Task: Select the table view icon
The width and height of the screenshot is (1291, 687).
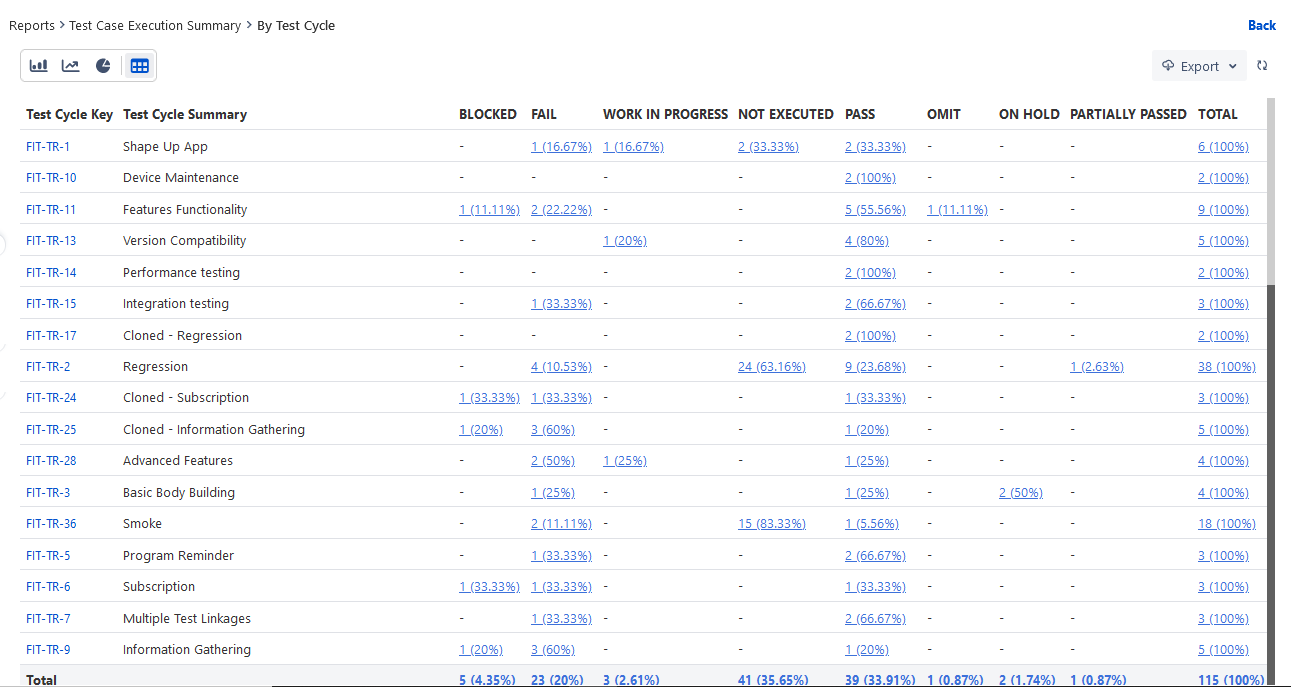Action: tap(139, 65)
